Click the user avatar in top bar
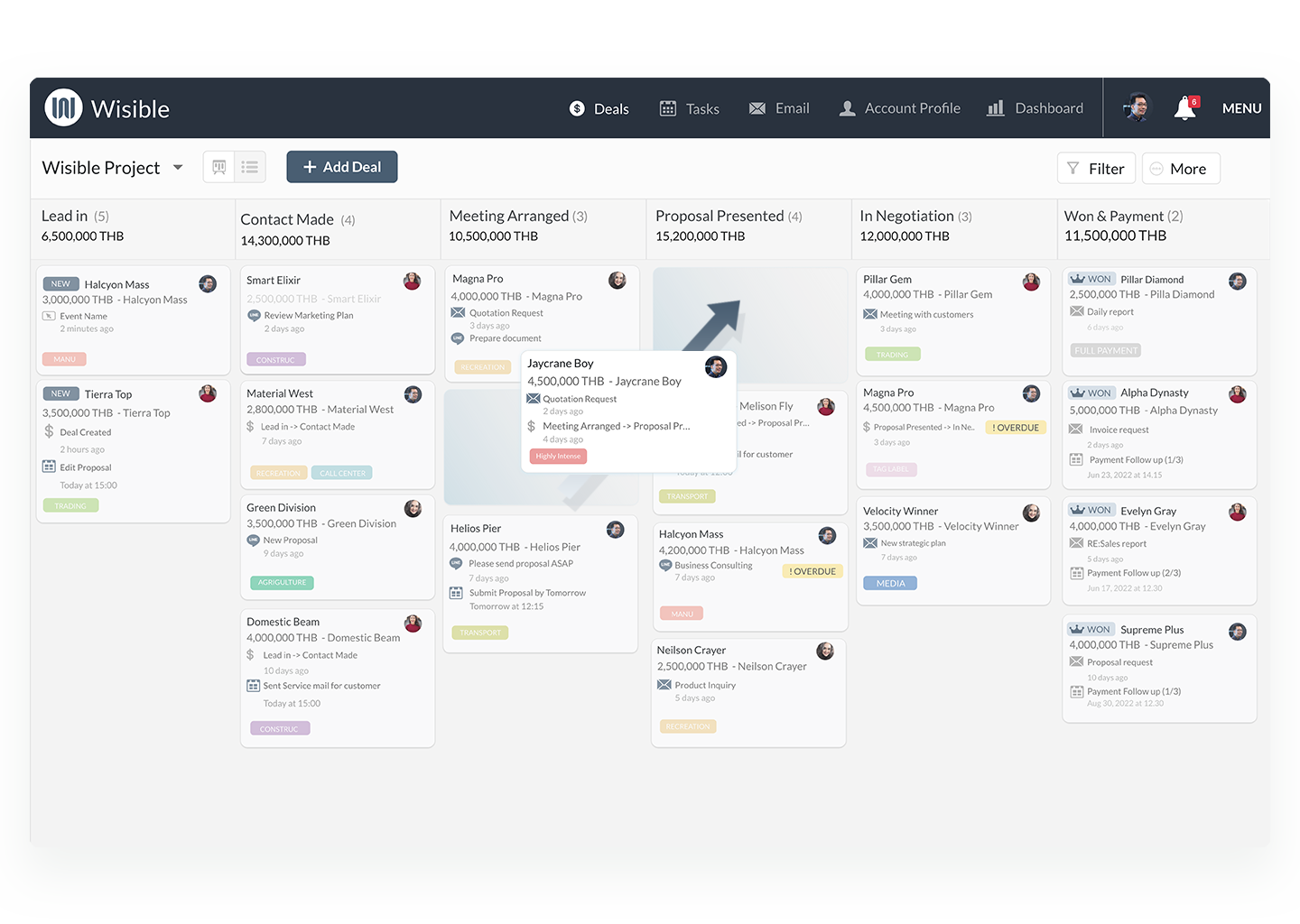 [1137, 107]
